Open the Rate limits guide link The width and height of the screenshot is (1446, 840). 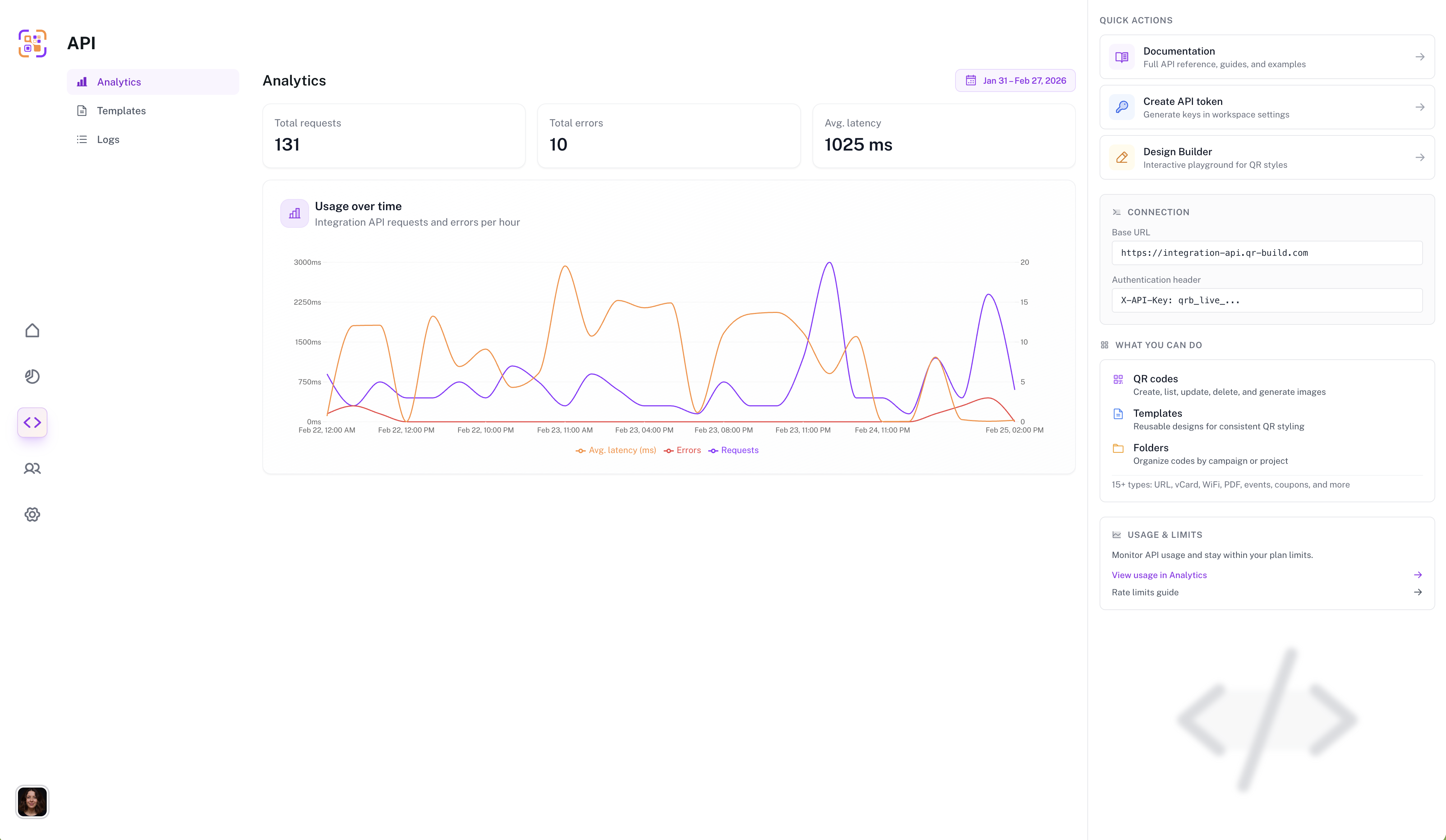point(1145,592)
